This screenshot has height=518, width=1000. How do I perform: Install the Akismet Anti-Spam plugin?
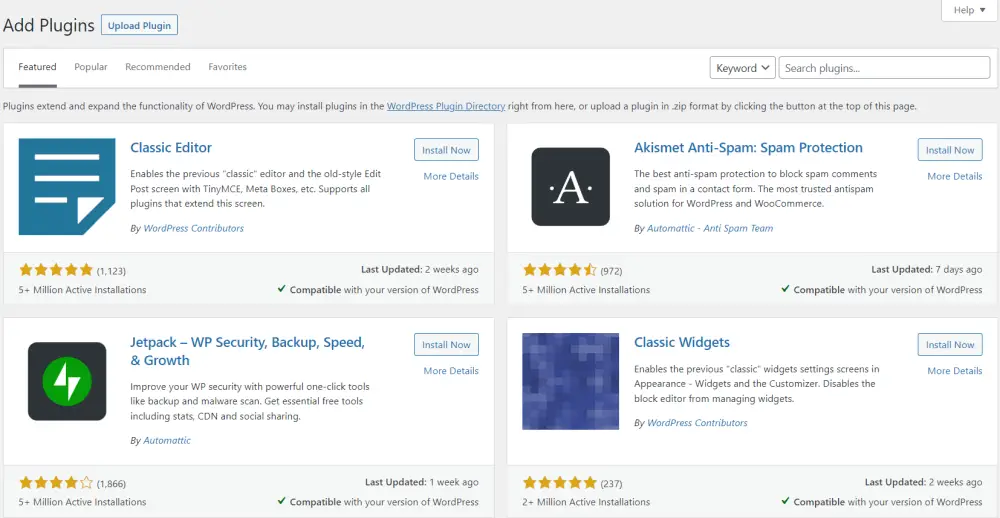950,150
